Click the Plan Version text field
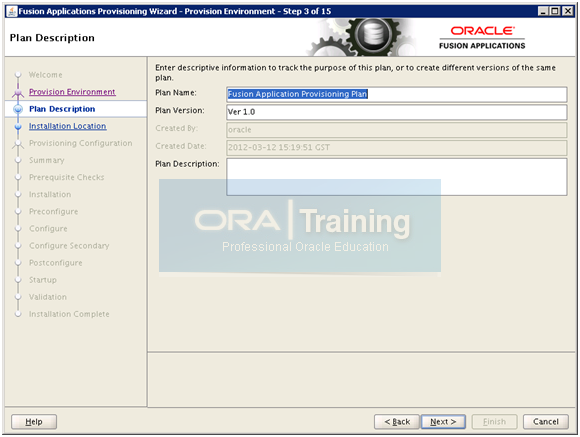The image size is (580, 437). click(x=397, y=112)
